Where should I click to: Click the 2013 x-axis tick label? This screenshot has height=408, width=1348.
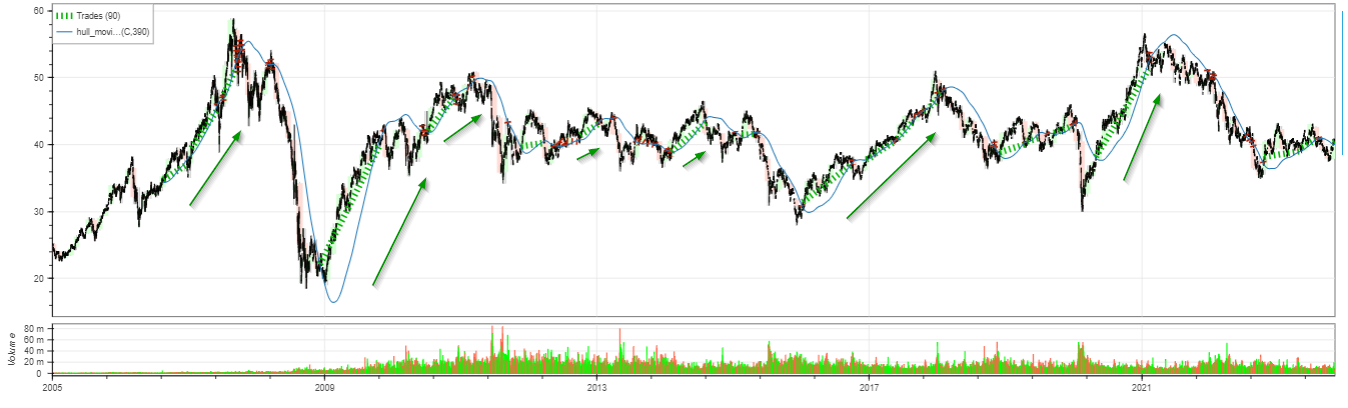click(x=597, y=384)
